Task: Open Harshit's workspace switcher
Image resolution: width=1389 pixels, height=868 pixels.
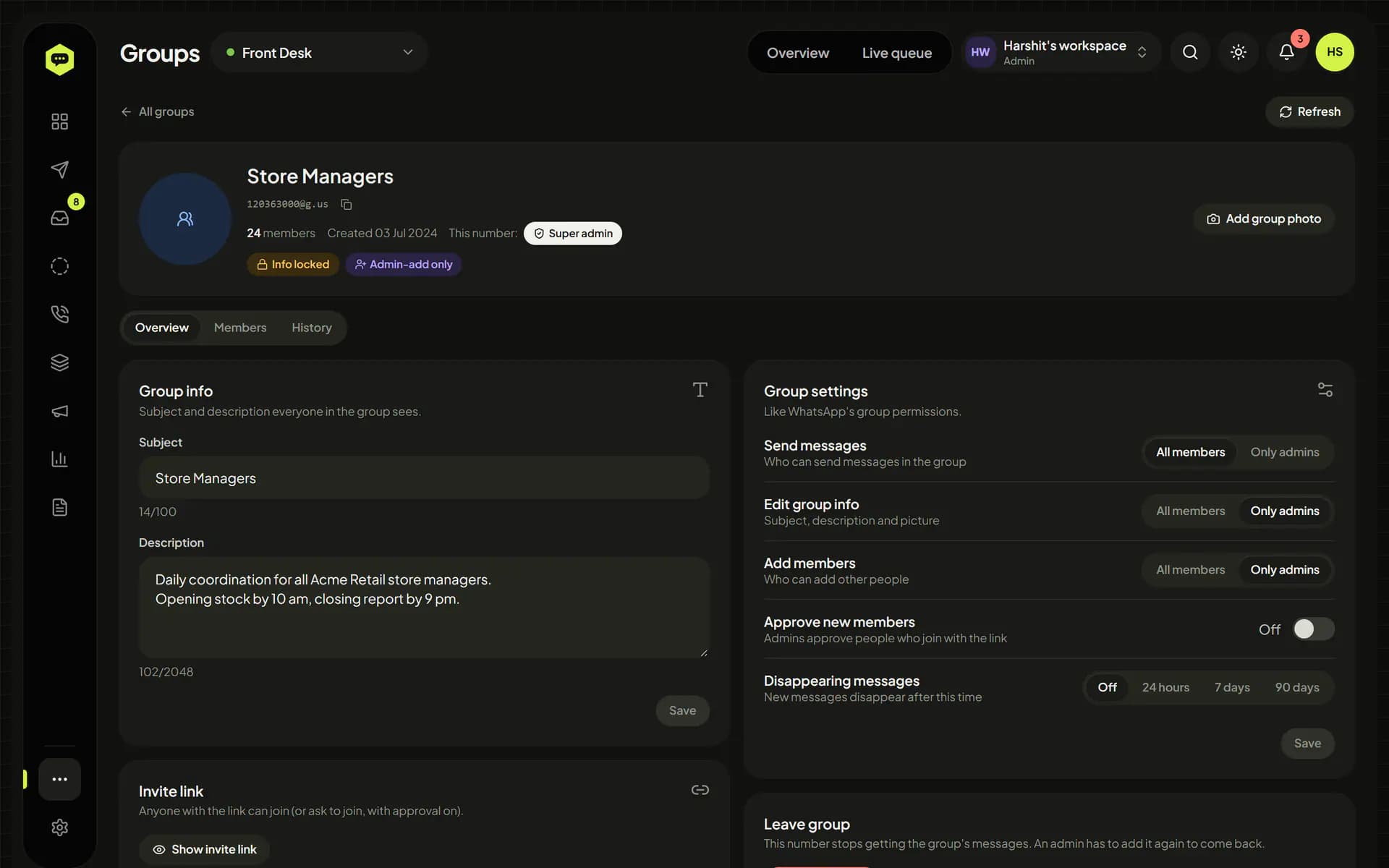Action: (x=1061, y=52)
